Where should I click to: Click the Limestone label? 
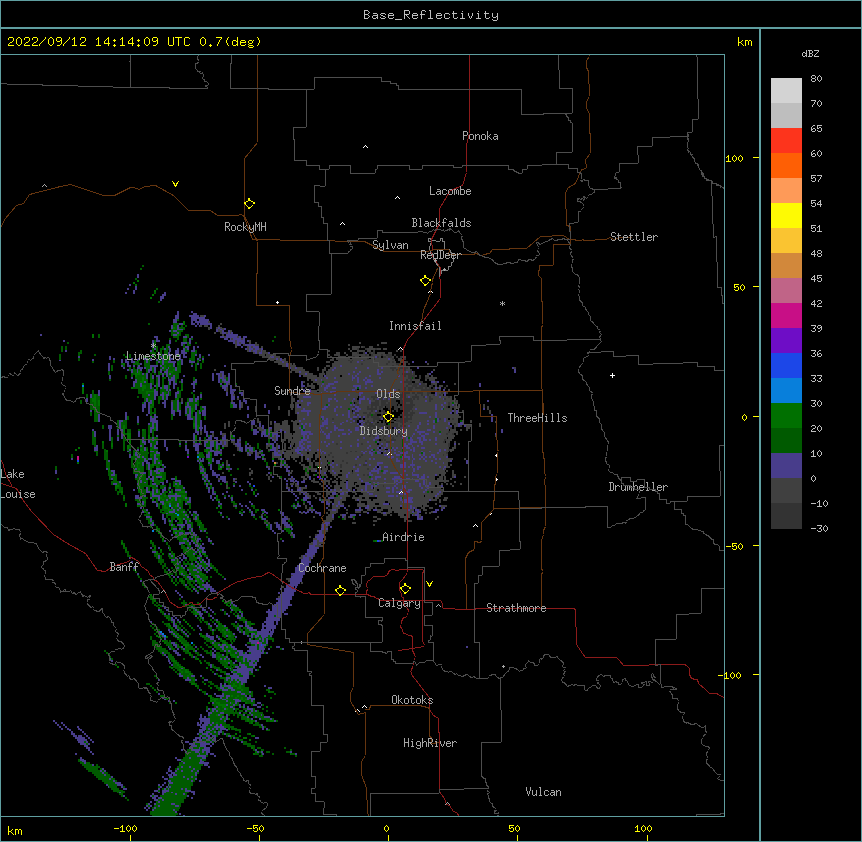(153, 356)
